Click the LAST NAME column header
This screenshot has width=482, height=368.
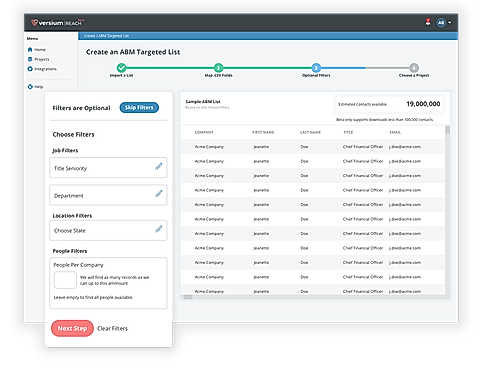point(310,132)
